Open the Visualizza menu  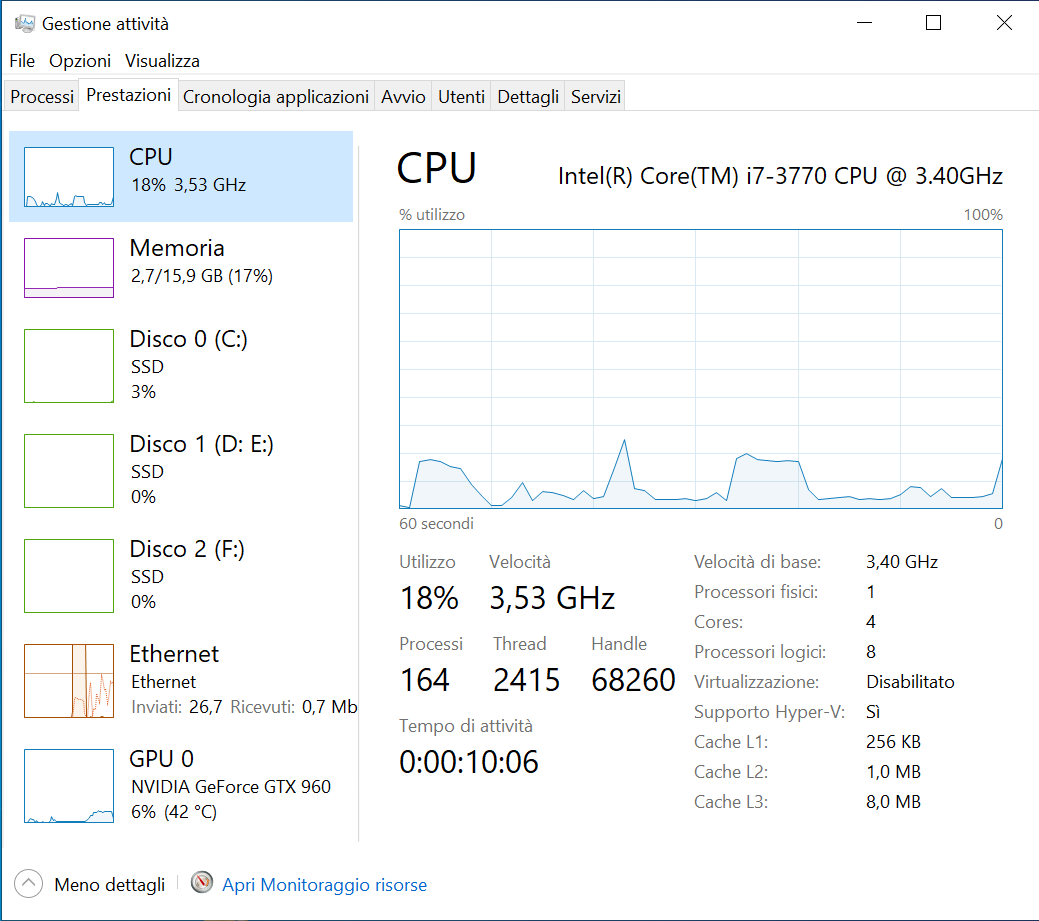162,61
